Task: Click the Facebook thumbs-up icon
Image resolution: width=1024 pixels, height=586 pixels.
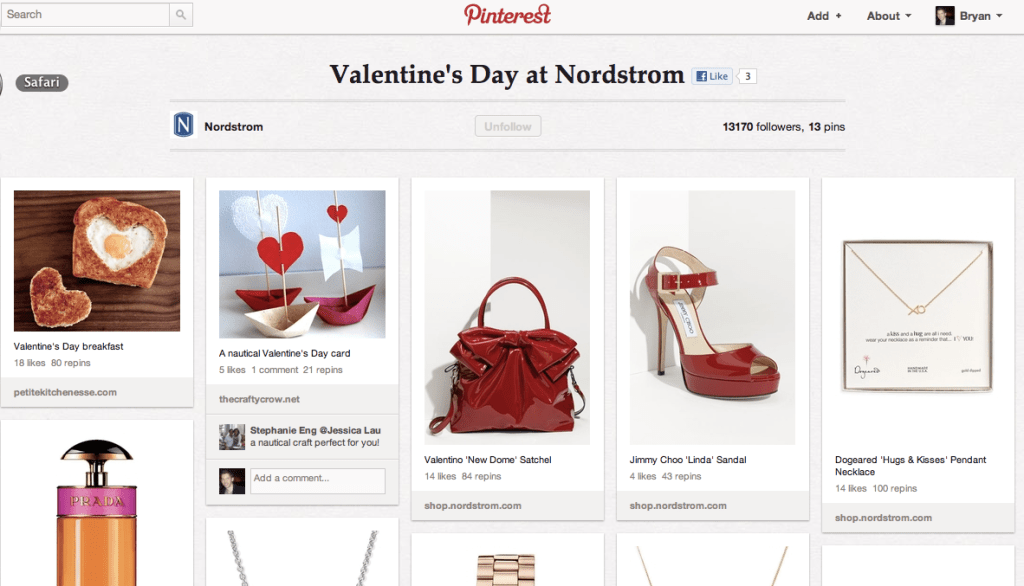Action: click(x=705, y=75)
